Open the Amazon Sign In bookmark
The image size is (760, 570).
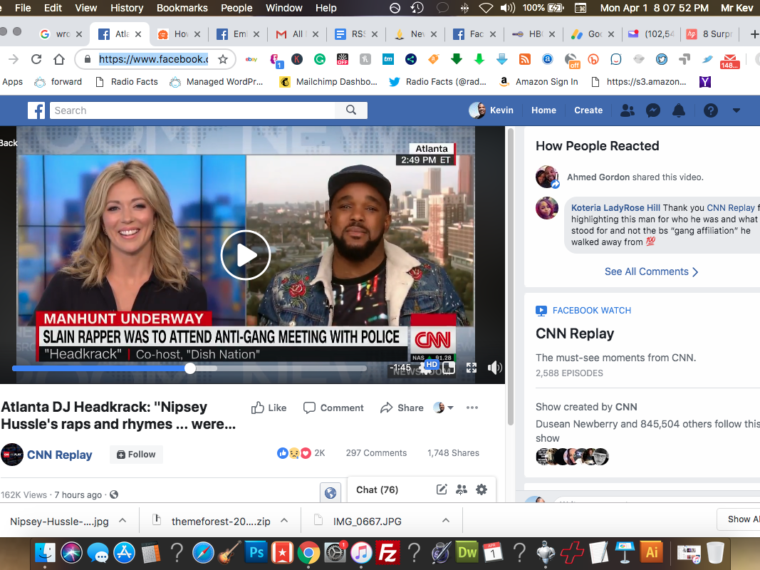point(539,82)
